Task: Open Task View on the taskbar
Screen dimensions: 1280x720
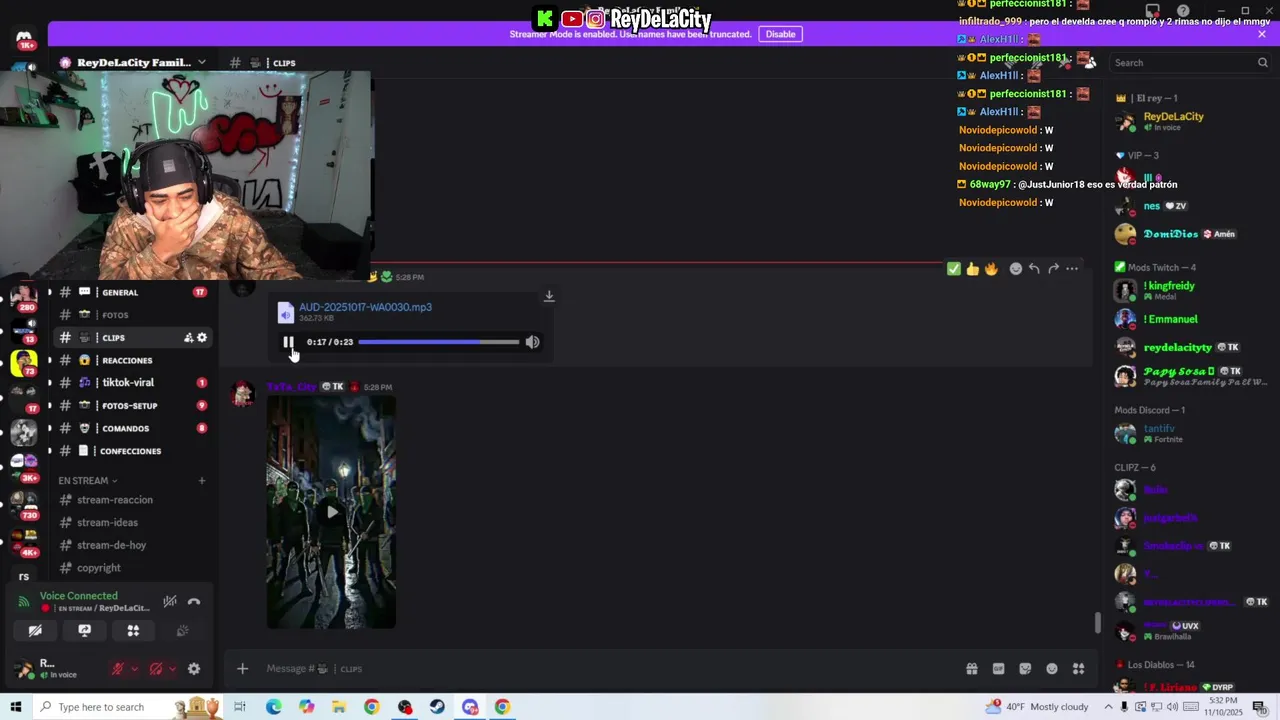Action: (240, 707)
